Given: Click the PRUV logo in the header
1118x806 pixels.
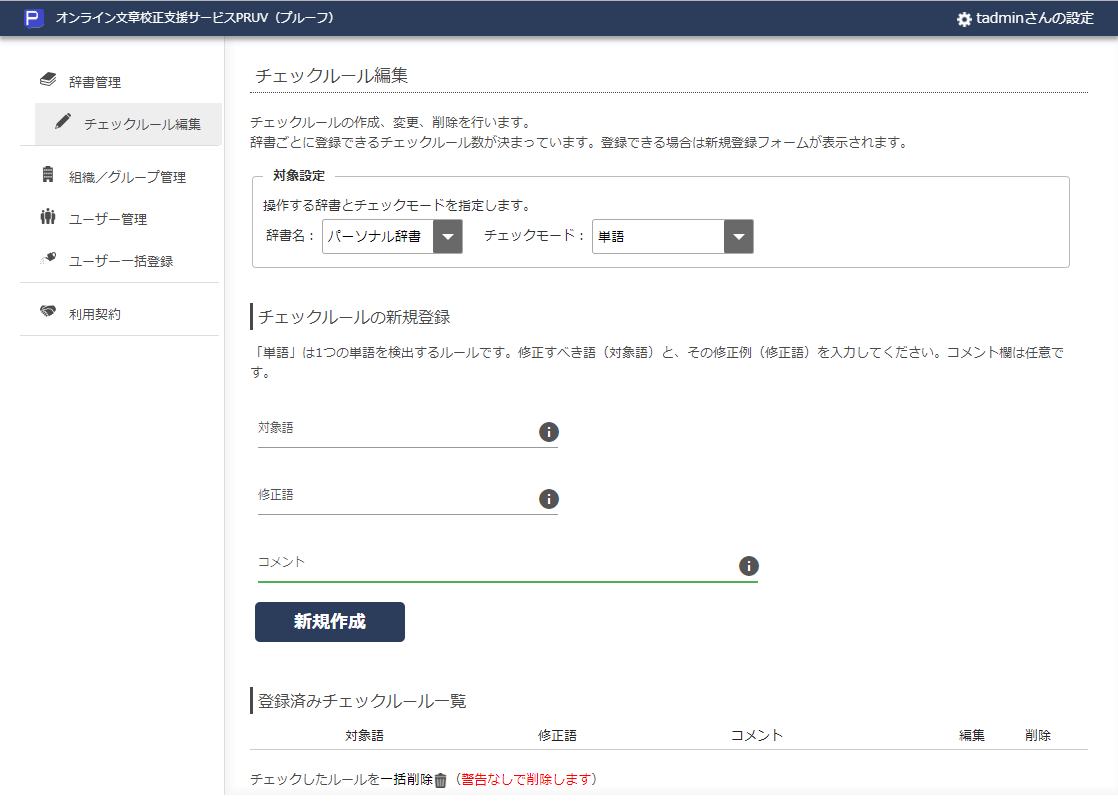Looking at the screenshot, I should pos(35,17).
